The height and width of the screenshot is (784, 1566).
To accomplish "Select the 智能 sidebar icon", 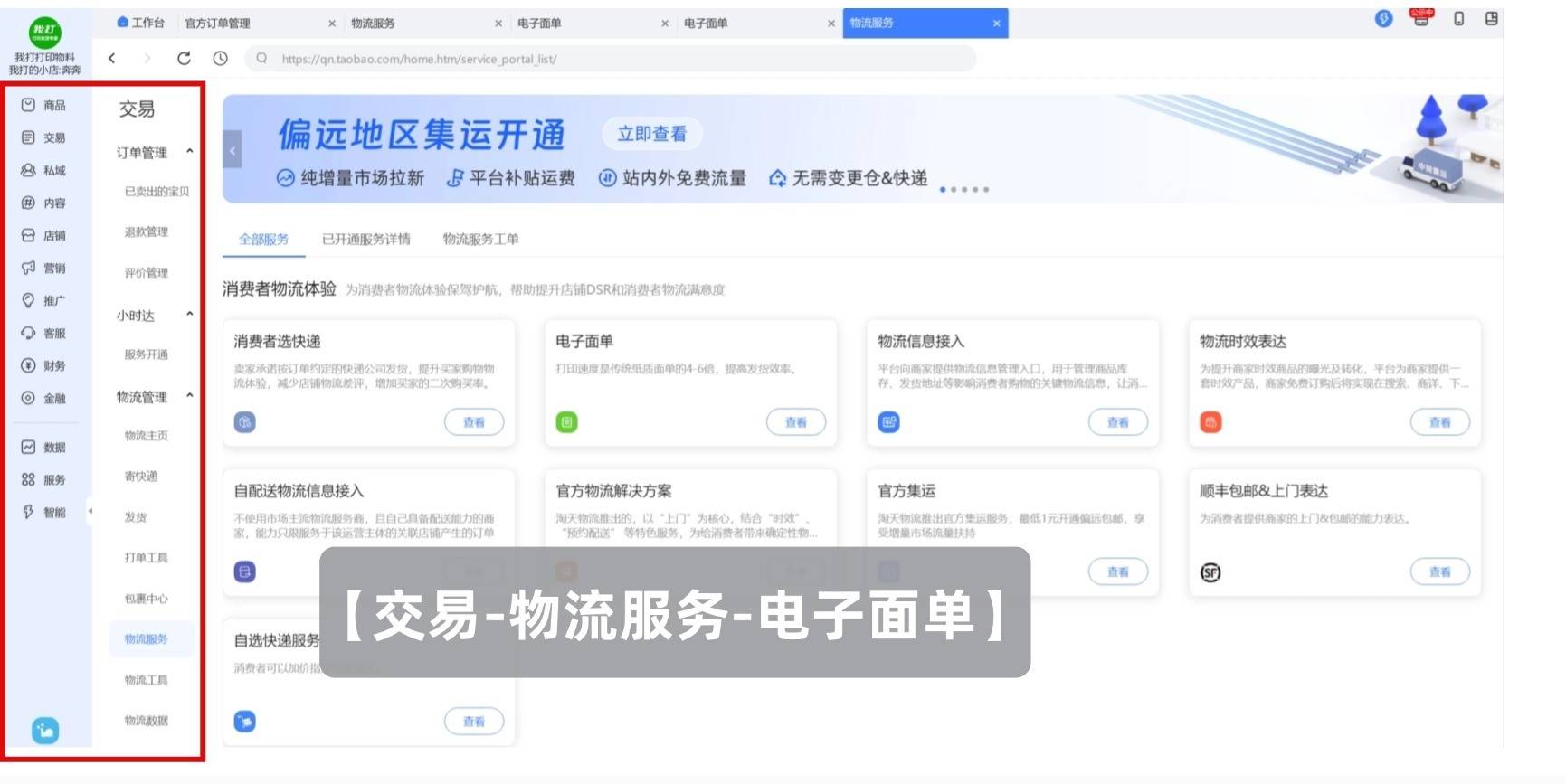I will click(28, 512).
